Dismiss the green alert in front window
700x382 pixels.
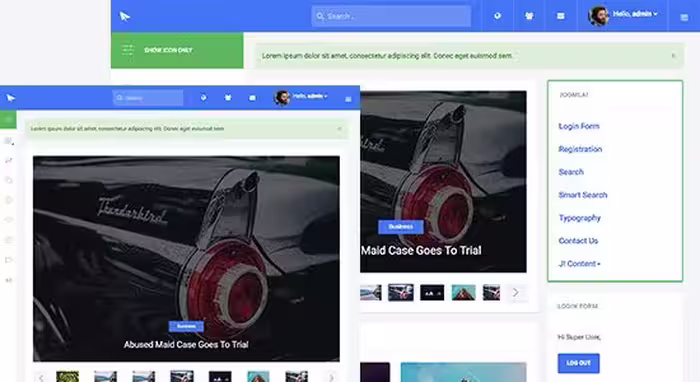[x=340, y=129]
